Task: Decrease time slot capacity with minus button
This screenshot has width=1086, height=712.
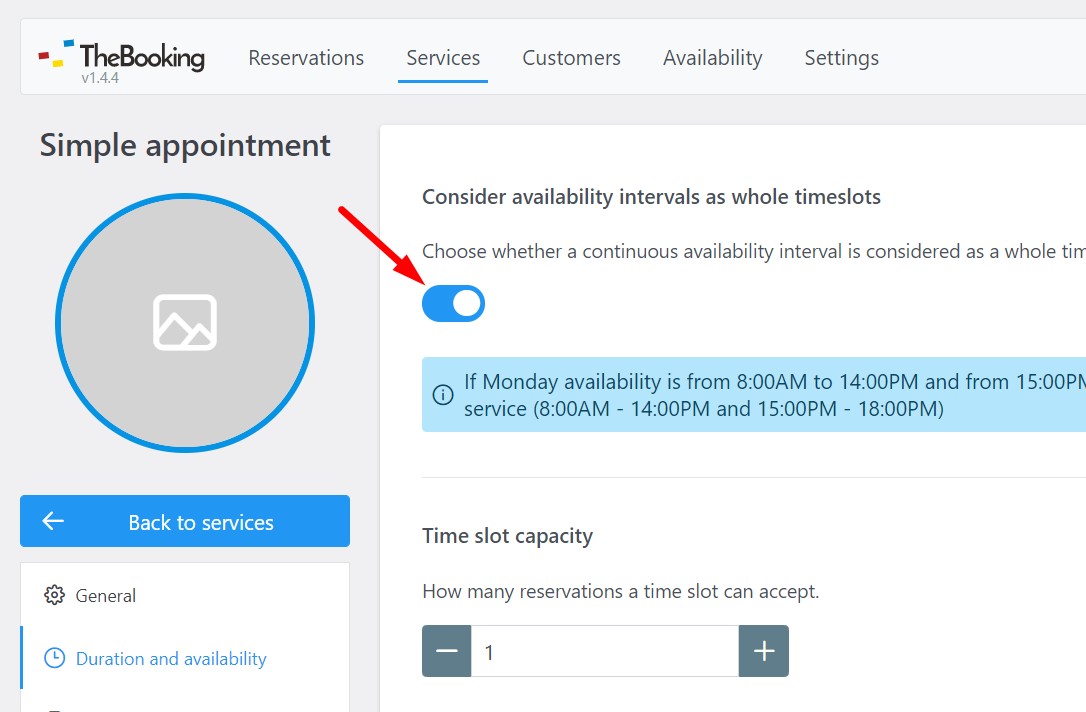Action: click(x=447, y=651)
